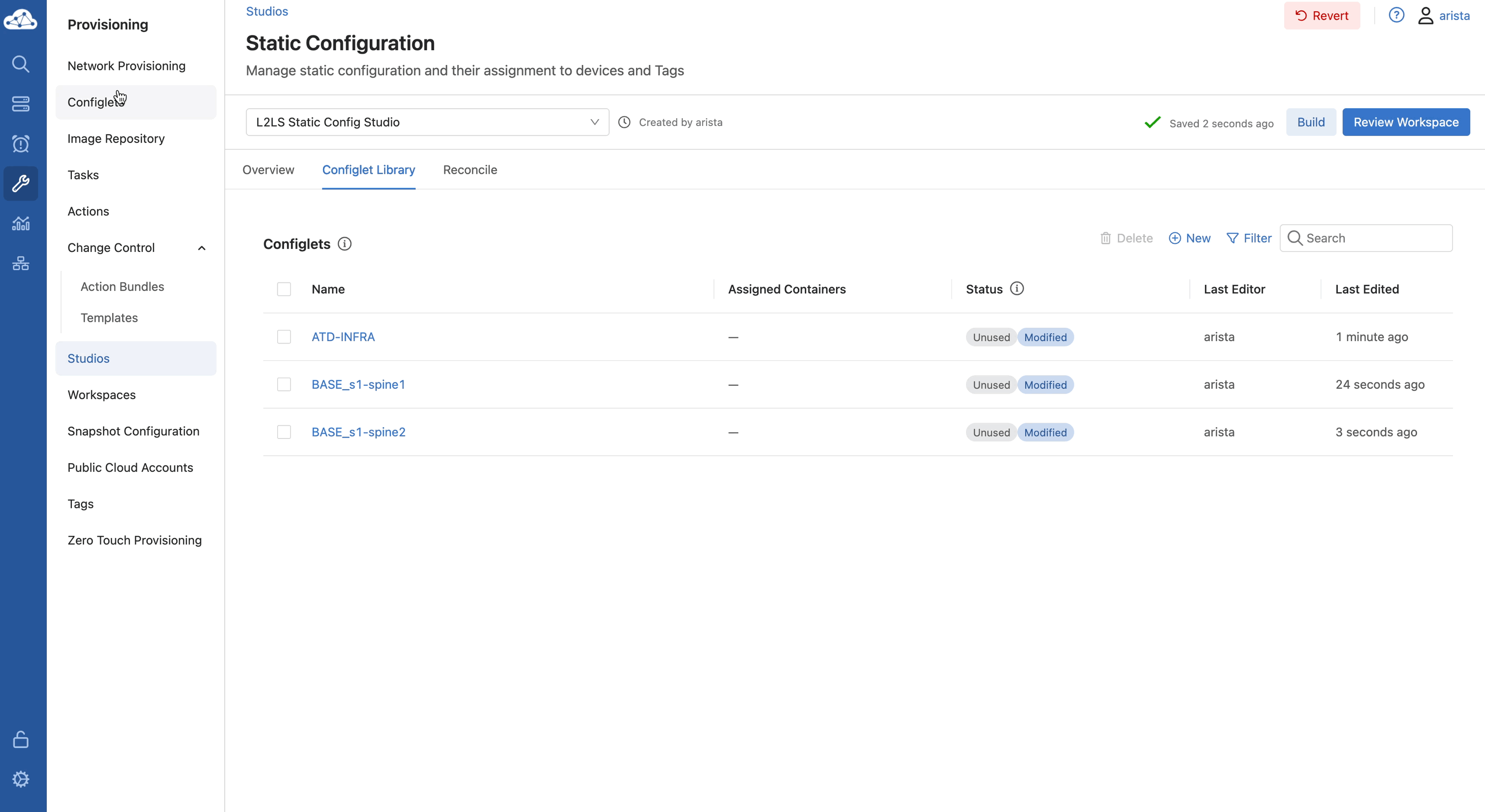Open the devices icon in left rail
Screen dimensions: 1485x812
(21, 104)
